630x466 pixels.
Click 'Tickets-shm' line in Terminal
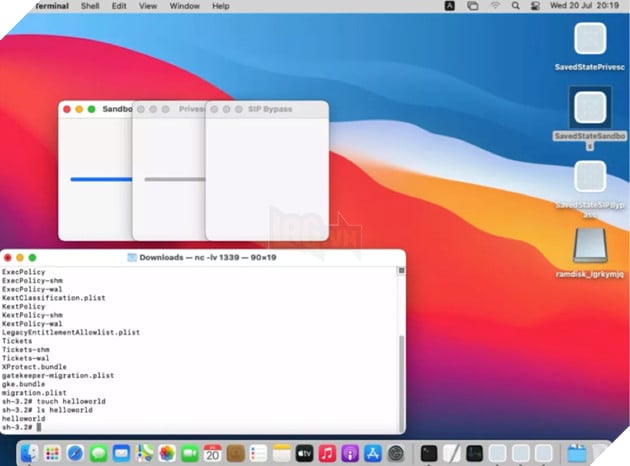point(26,350)
